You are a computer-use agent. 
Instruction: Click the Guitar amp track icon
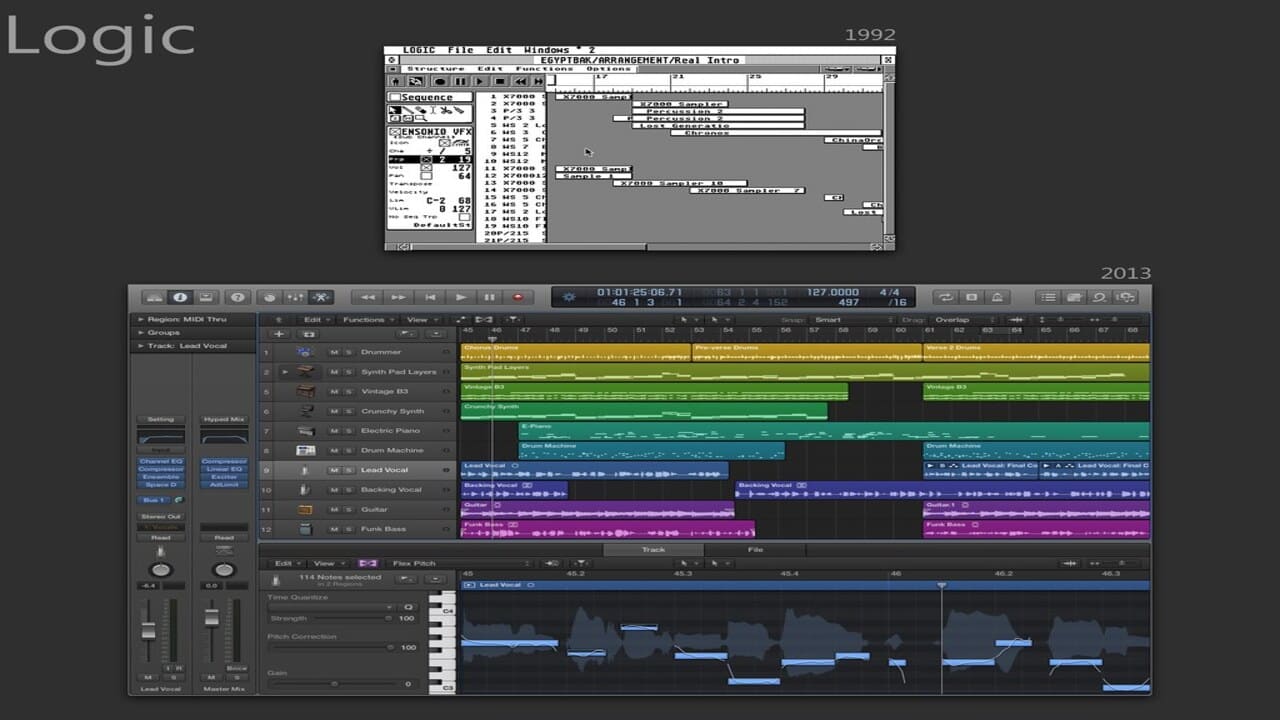click(305, 509)
